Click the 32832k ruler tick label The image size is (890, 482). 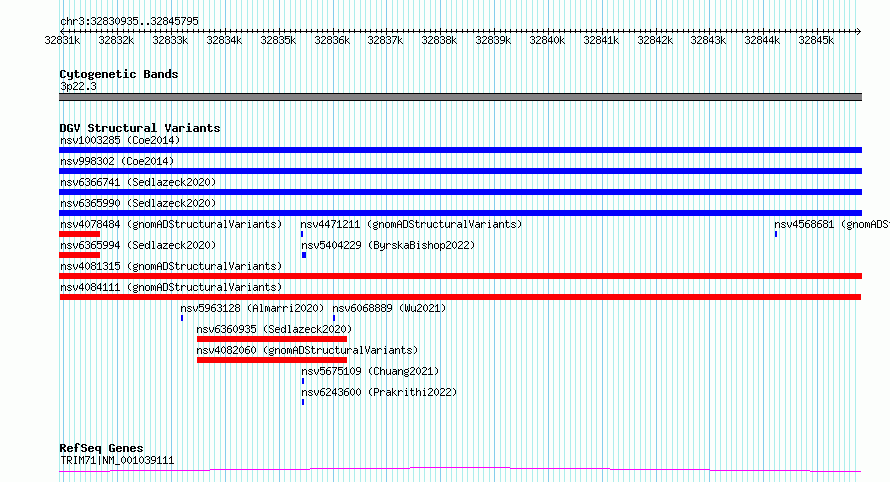(x=116, y=40)
